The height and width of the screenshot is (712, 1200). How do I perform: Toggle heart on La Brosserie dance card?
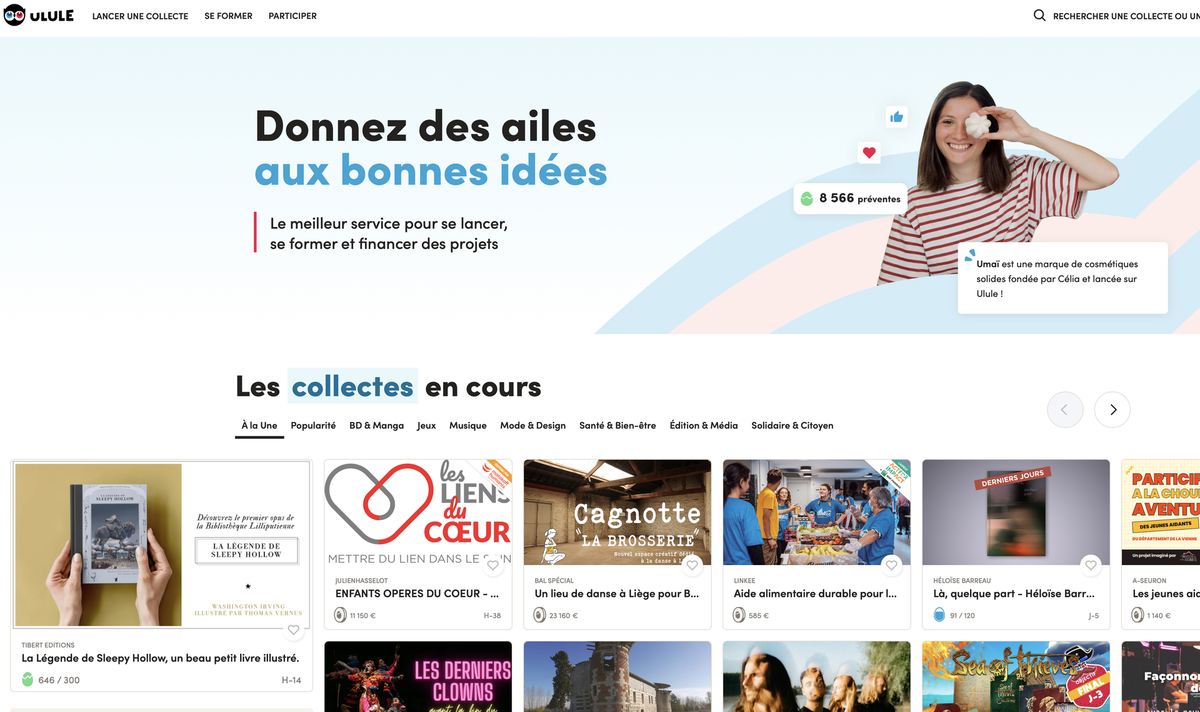pyautogui.click(x=692, y=565)
